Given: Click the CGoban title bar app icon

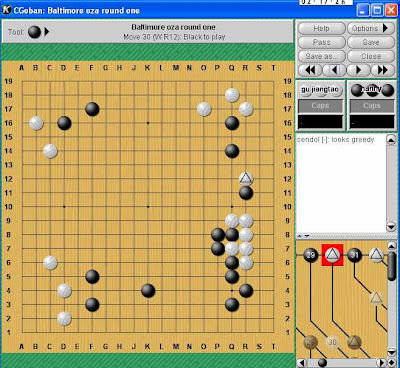Looking at the screenshot, I should 7,10.
